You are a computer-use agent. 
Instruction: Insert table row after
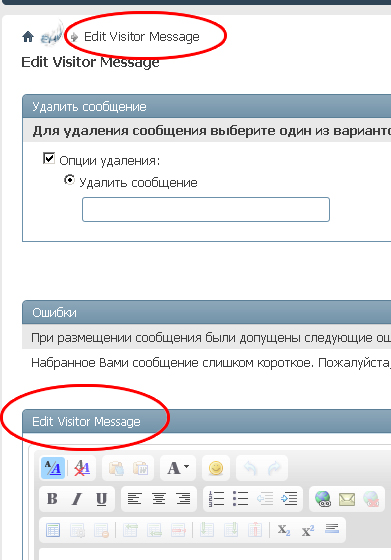(x=154, y=530)
